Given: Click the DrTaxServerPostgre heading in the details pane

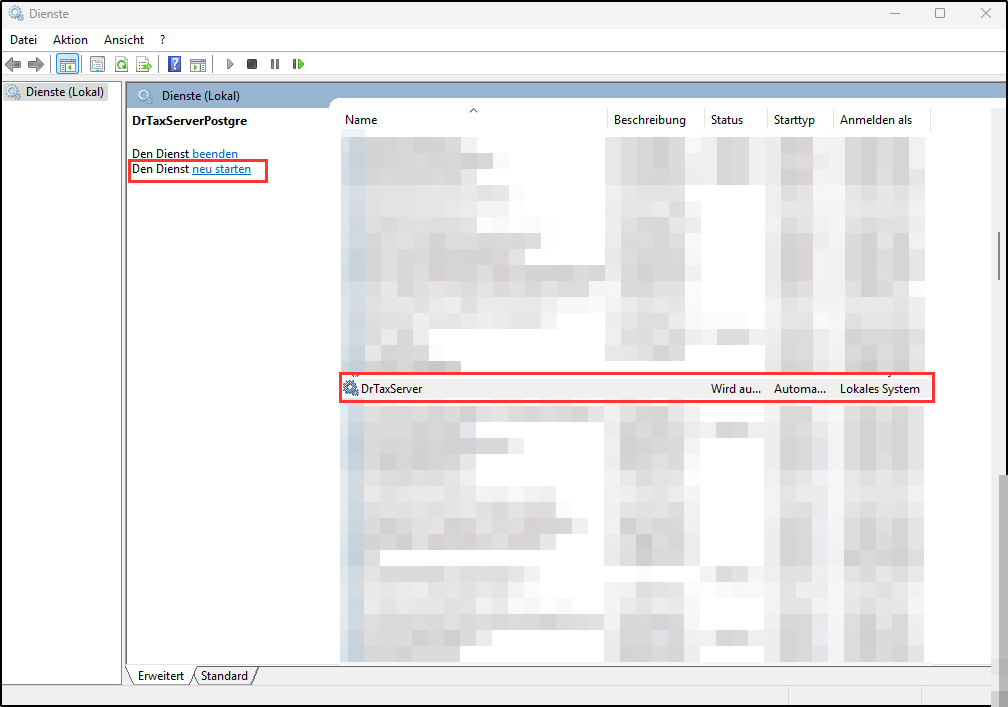Looking at the screenshot, I should tap(190, 121).
